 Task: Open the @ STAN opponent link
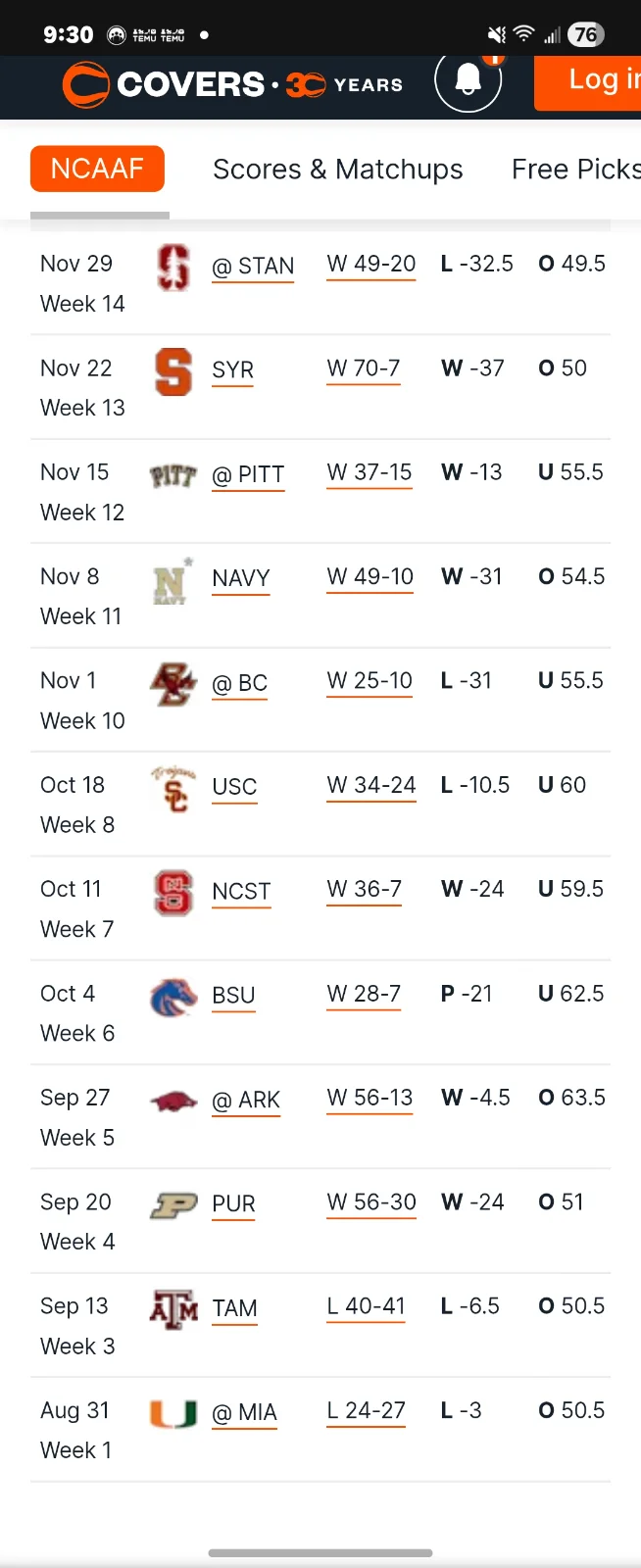pyautogui.click(x=253, y=267)
